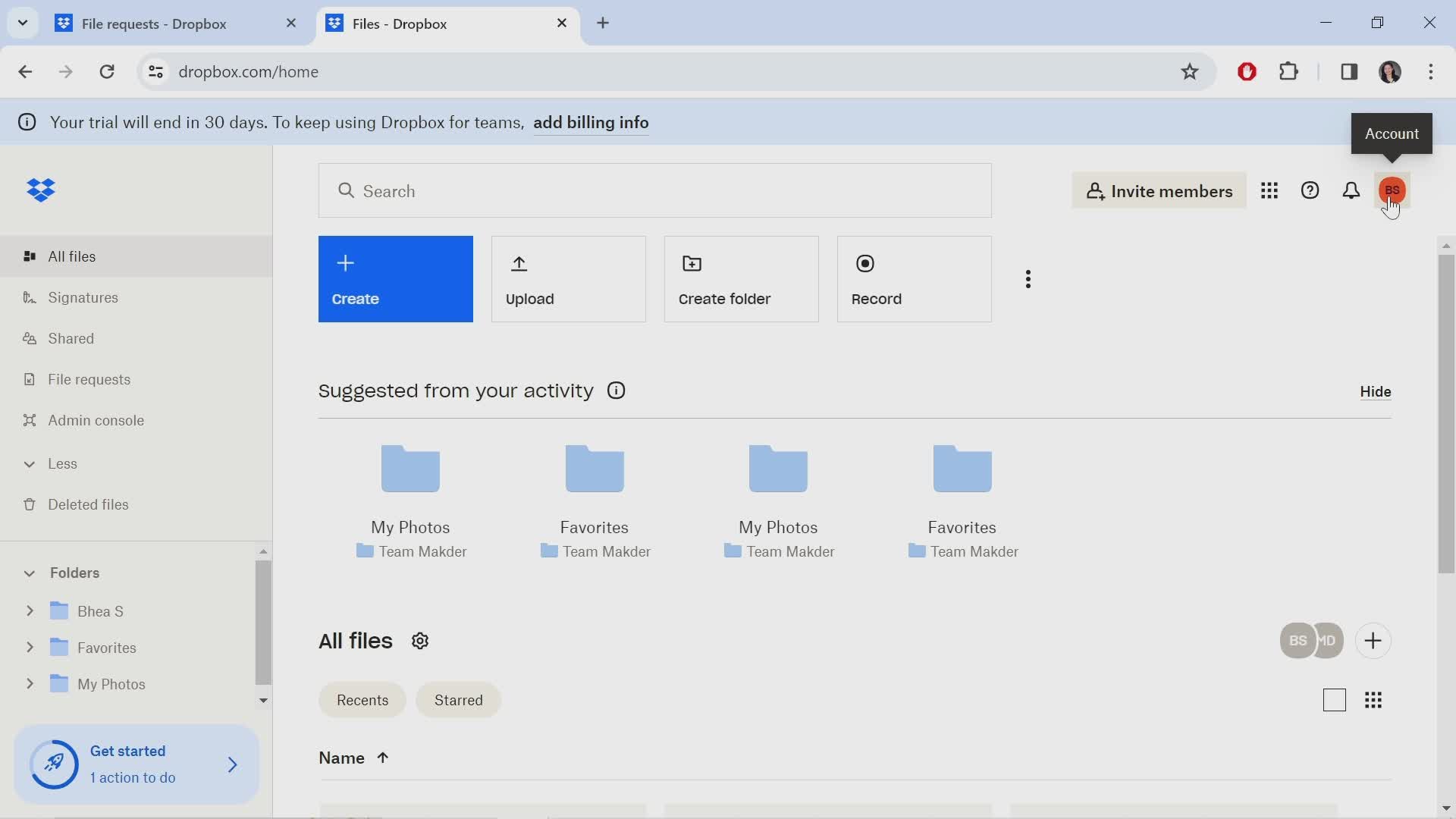Image resolution: width=1456 pixels, height=819 pixels.
Task: Click the Search input field
Action: point(654,190)
